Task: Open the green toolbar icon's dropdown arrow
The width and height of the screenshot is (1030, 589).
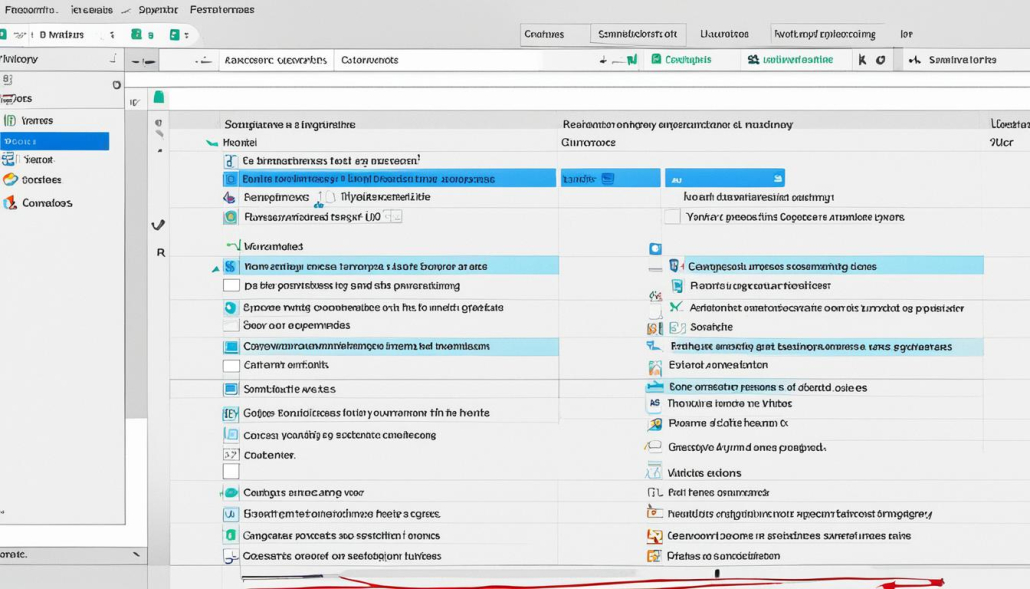Action: 187,35
